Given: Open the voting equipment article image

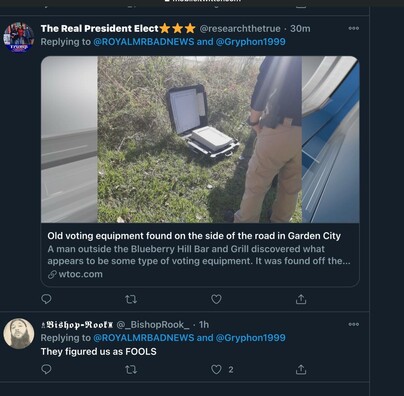Looking at the screenshot, I should tap(200, 139).
